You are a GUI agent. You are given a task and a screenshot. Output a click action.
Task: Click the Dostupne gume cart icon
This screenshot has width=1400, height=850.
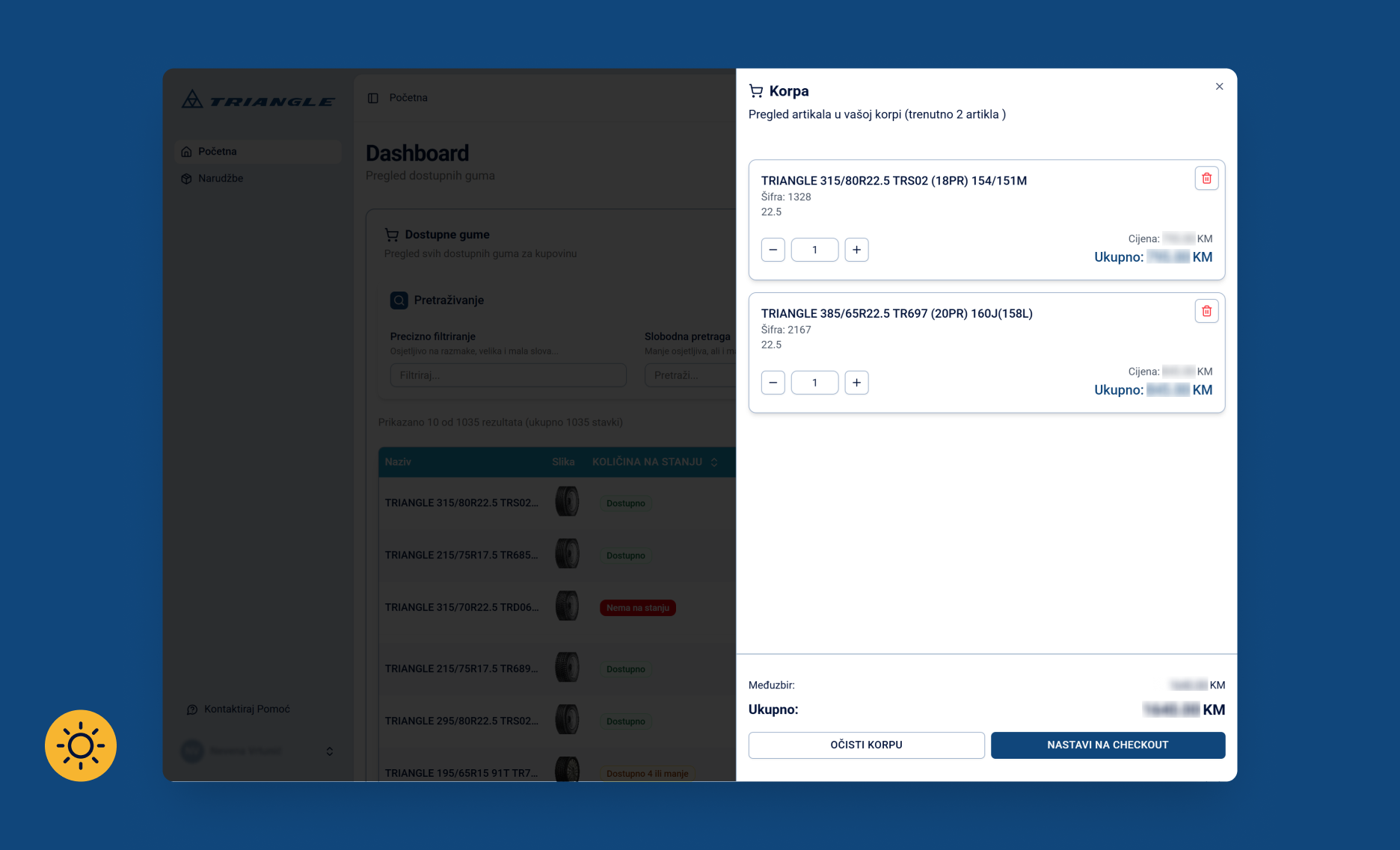click(x=392, y=235)
